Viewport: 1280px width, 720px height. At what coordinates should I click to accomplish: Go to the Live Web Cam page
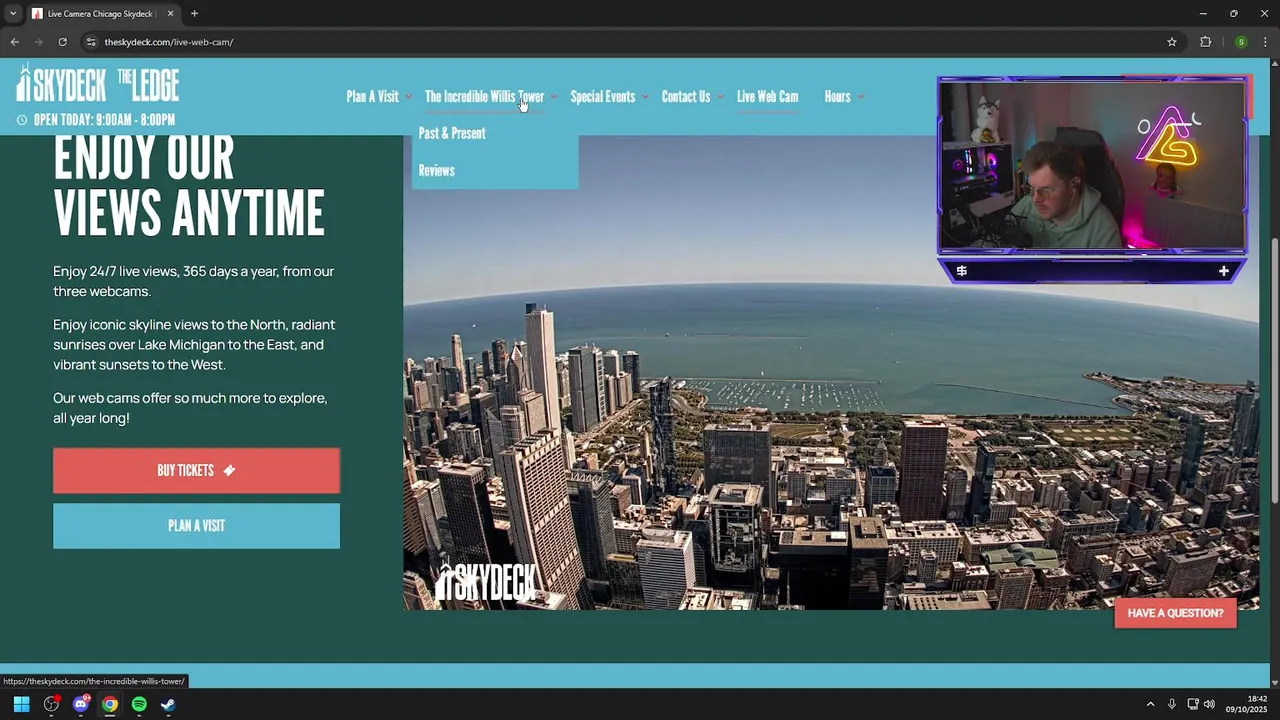coord(767,97)
